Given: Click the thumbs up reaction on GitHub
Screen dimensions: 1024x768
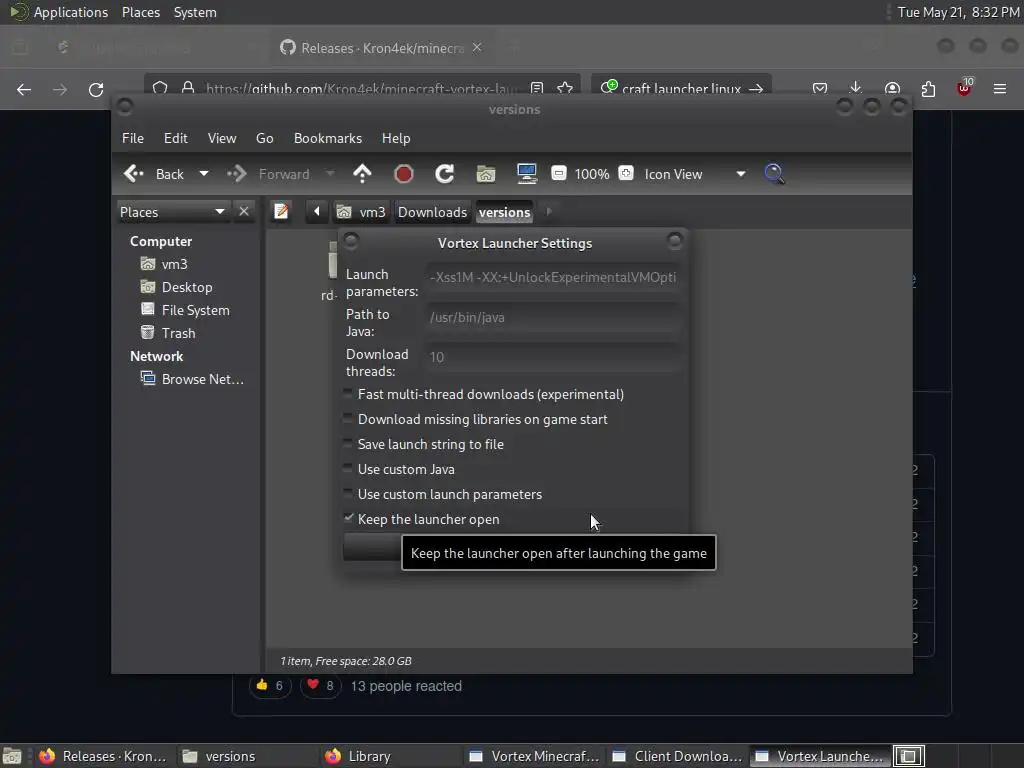Looking at the screenshot, I should (x=269, y=686).
